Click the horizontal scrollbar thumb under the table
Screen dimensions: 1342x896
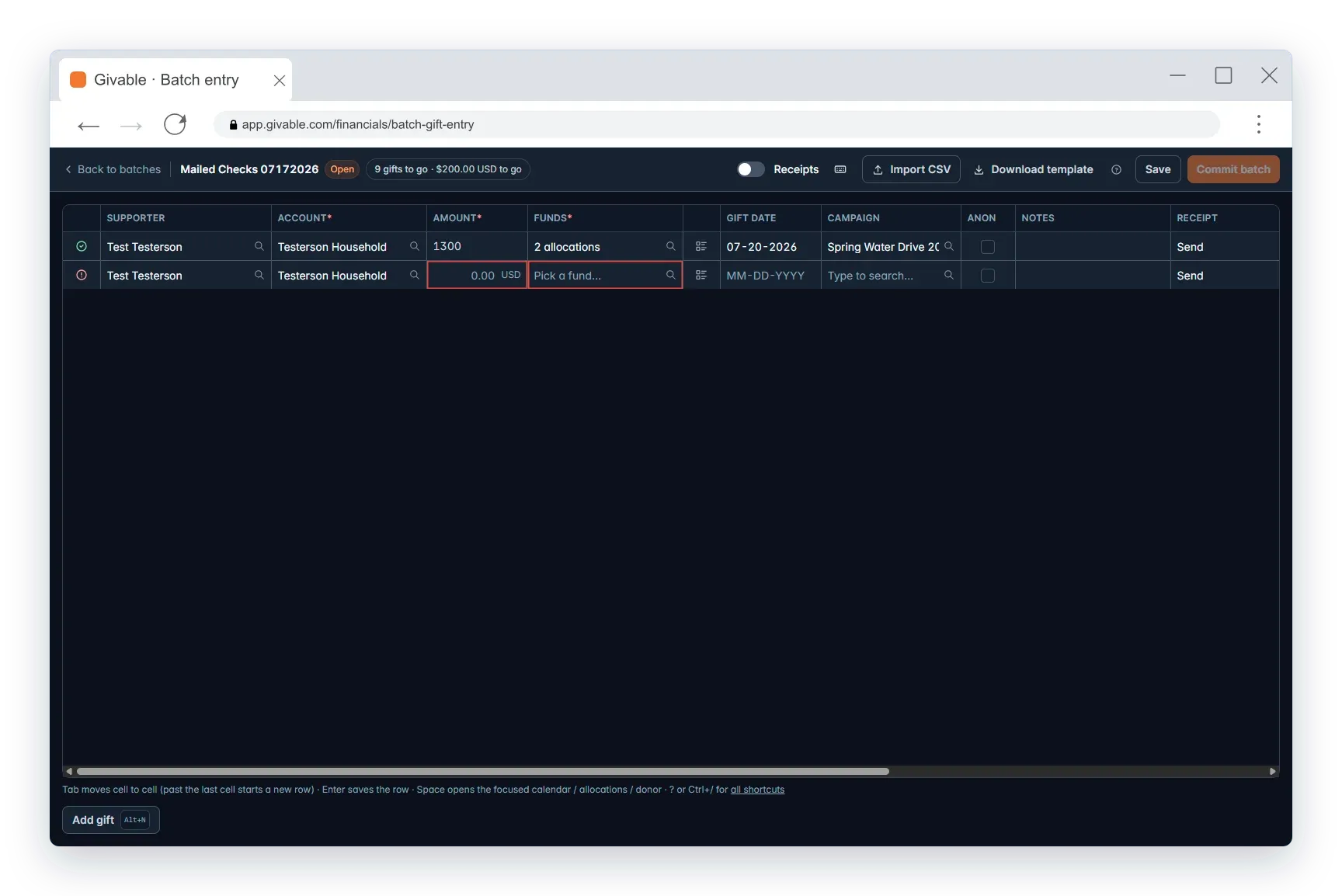(x=482, y=771)
